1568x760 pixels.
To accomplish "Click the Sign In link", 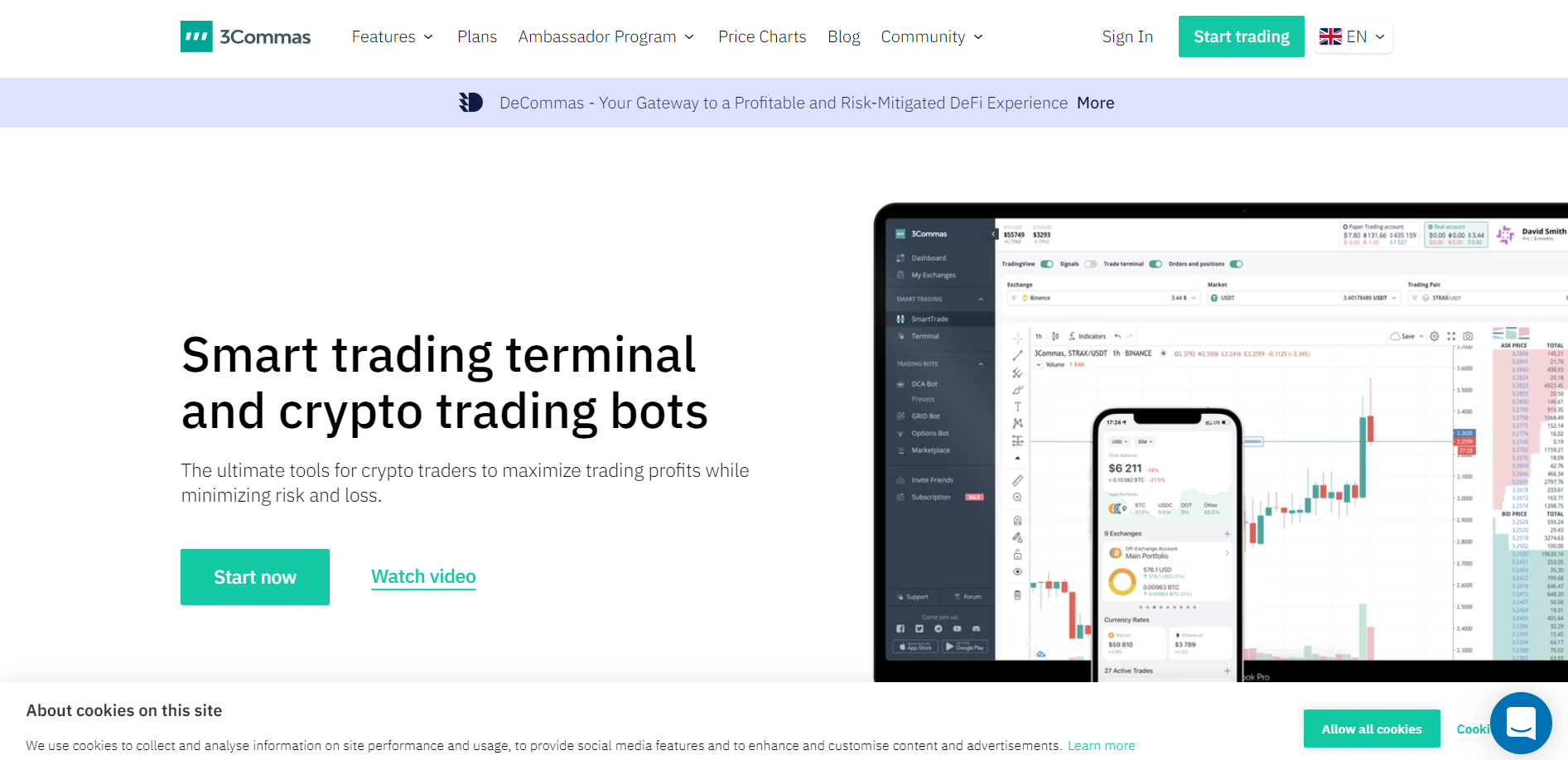I will click(1127, 36).
